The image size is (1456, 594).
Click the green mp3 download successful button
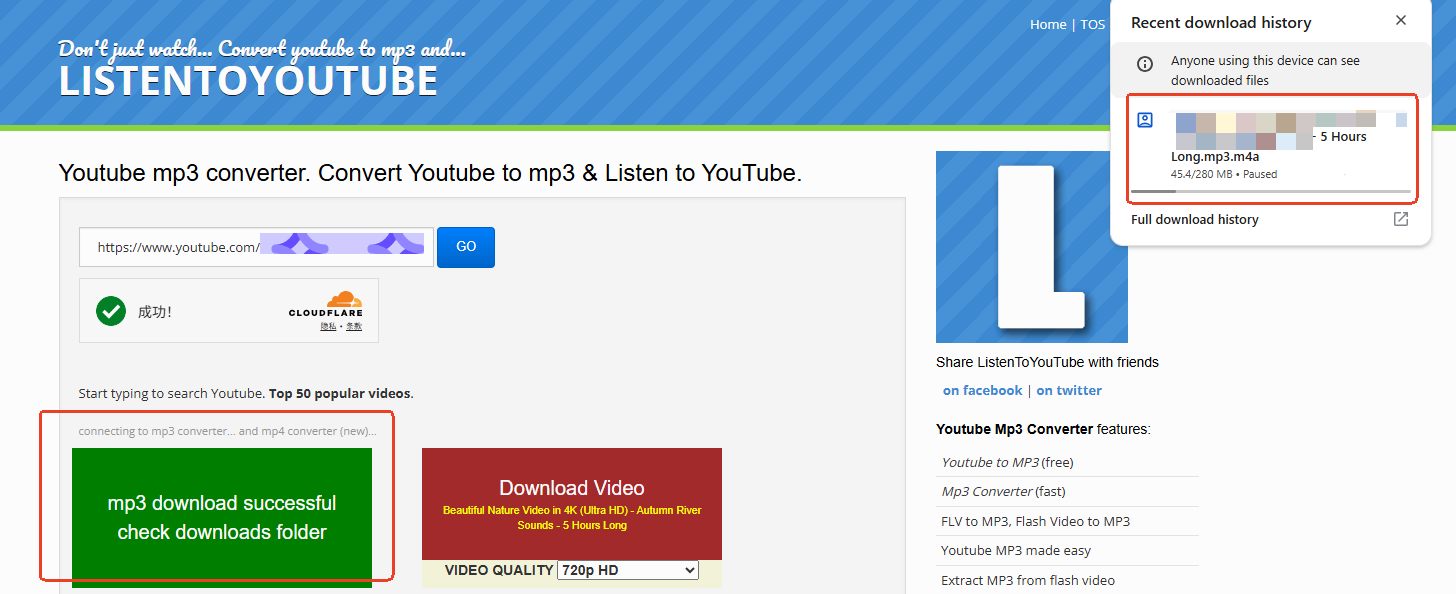[222, 517]
